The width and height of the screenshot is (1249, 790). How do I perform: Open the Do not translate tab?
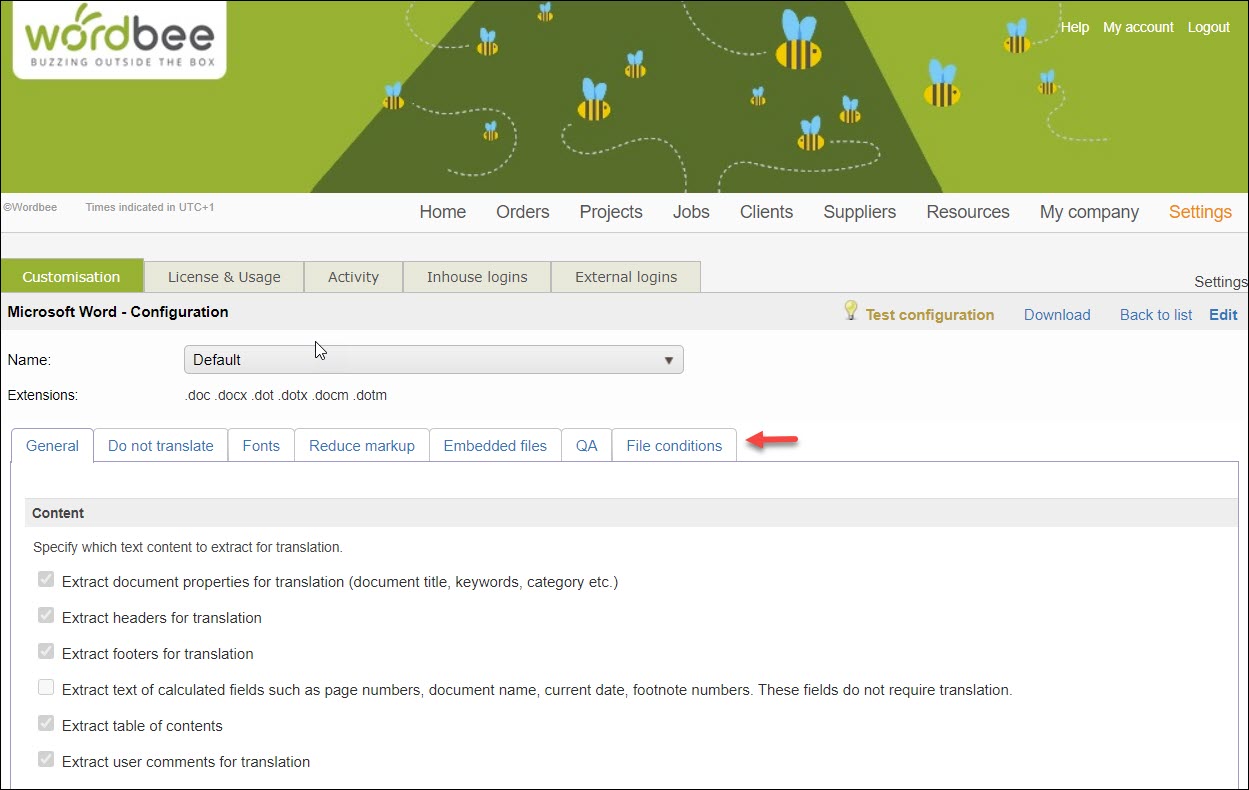pos(160,446)
